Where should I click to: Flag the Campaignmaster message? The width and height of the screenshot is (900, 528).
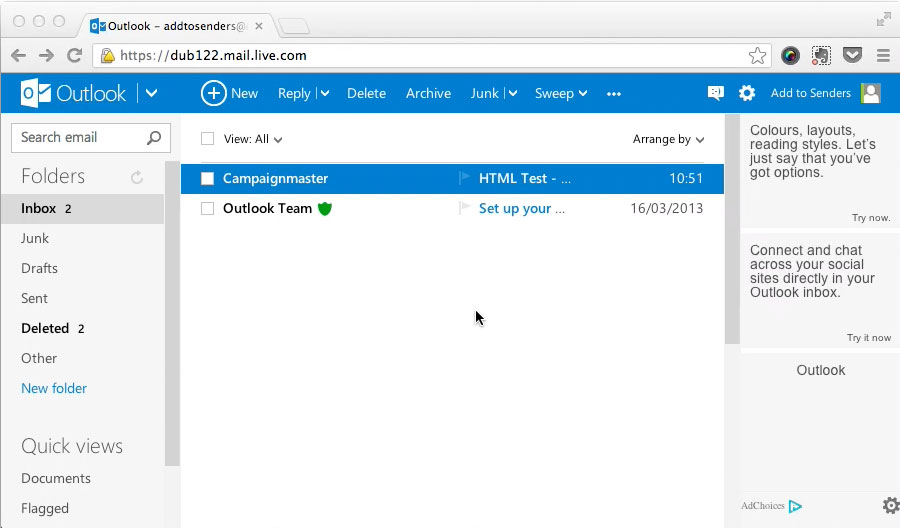[464, 178]
